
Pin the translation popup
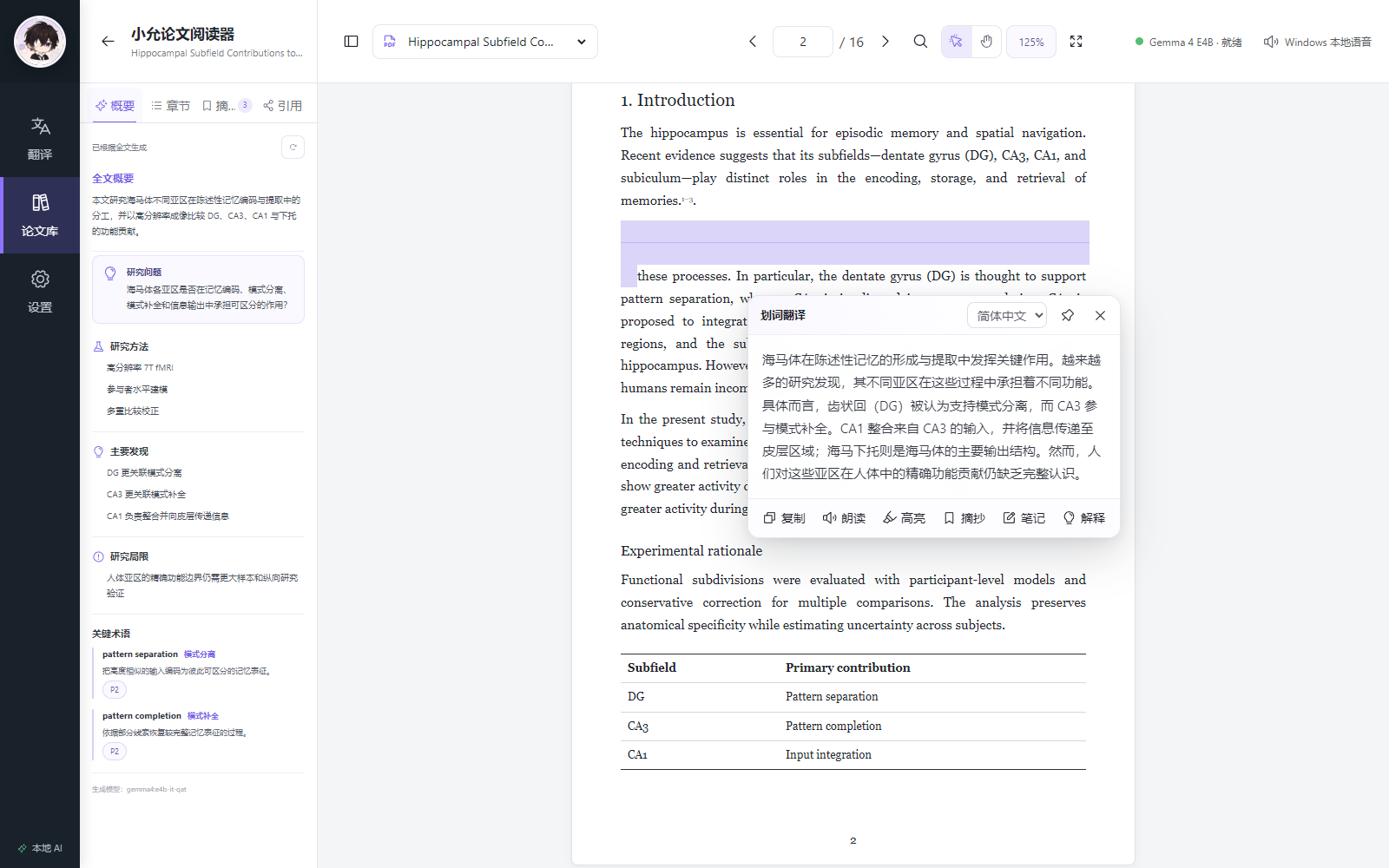[1068, 315]
